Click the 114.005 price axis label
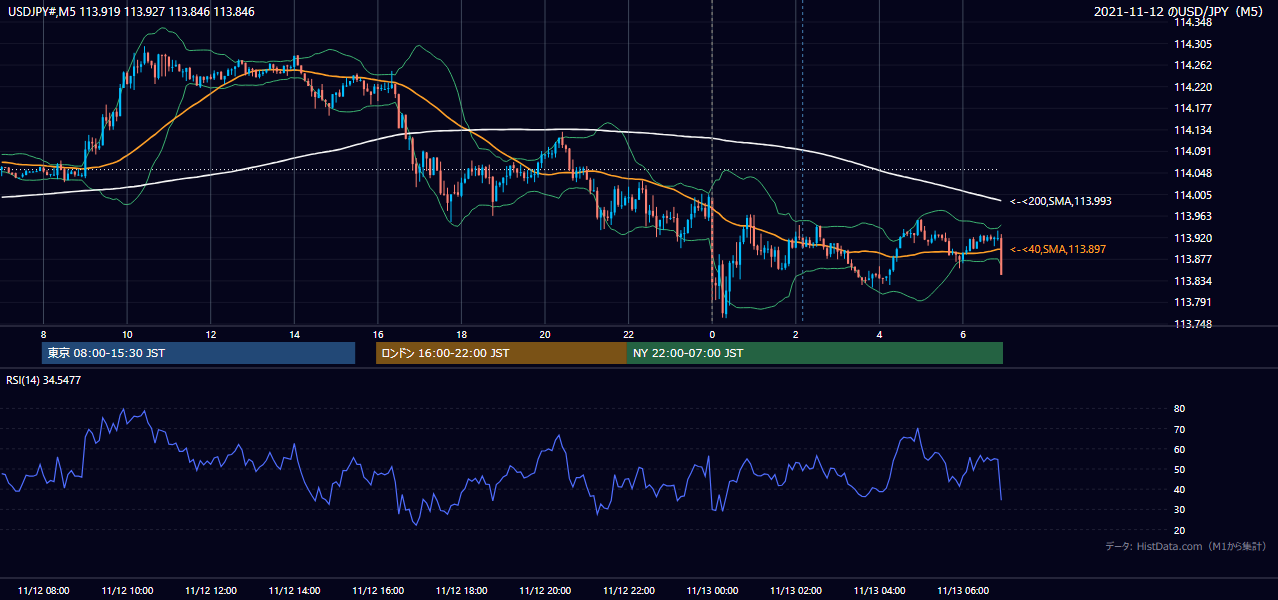This screenshot has width=1278, height=600. tap(1193, 195)
